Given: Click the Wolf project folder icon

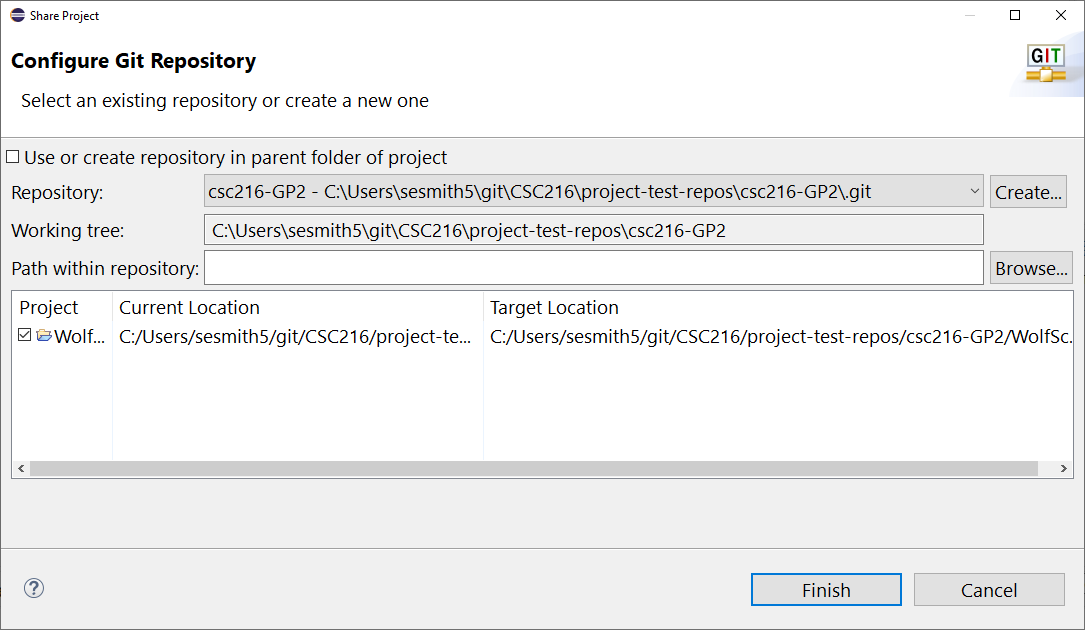Looking at the screenshot, I should 44,336.
